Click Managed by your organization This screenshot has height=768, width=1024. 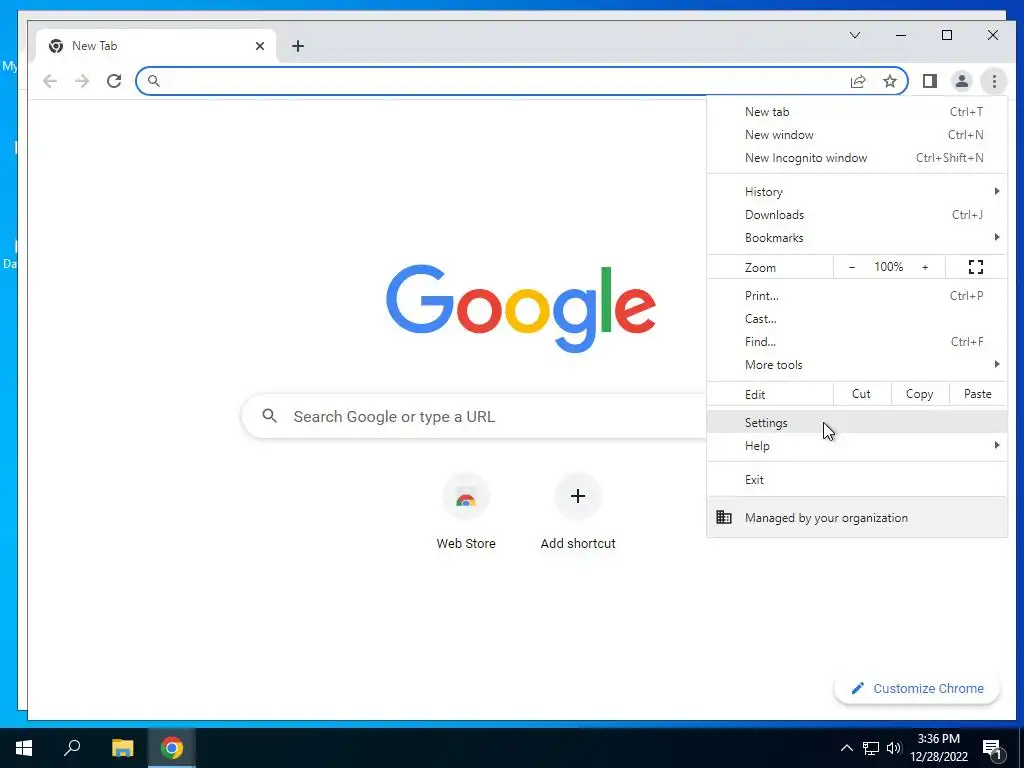[857, 517]
